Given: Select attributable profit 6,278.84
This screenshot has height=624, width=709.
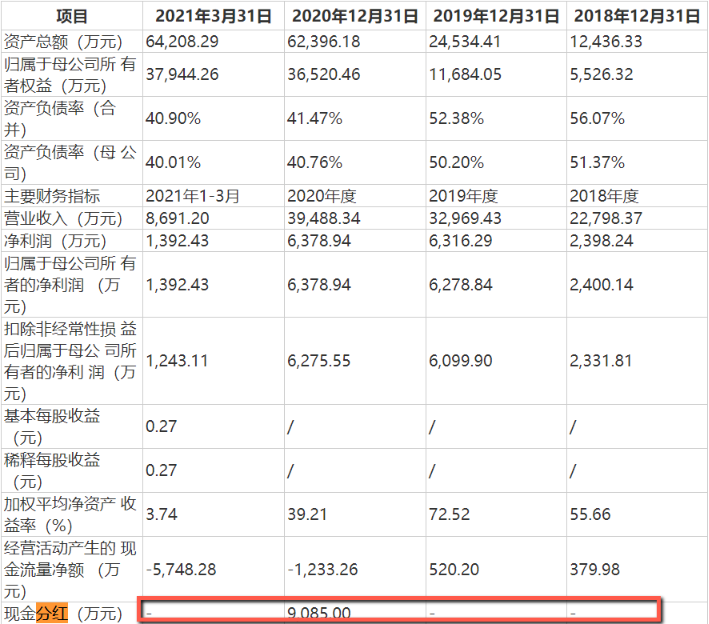Looking at the screenshot, I should pos(460,285).
